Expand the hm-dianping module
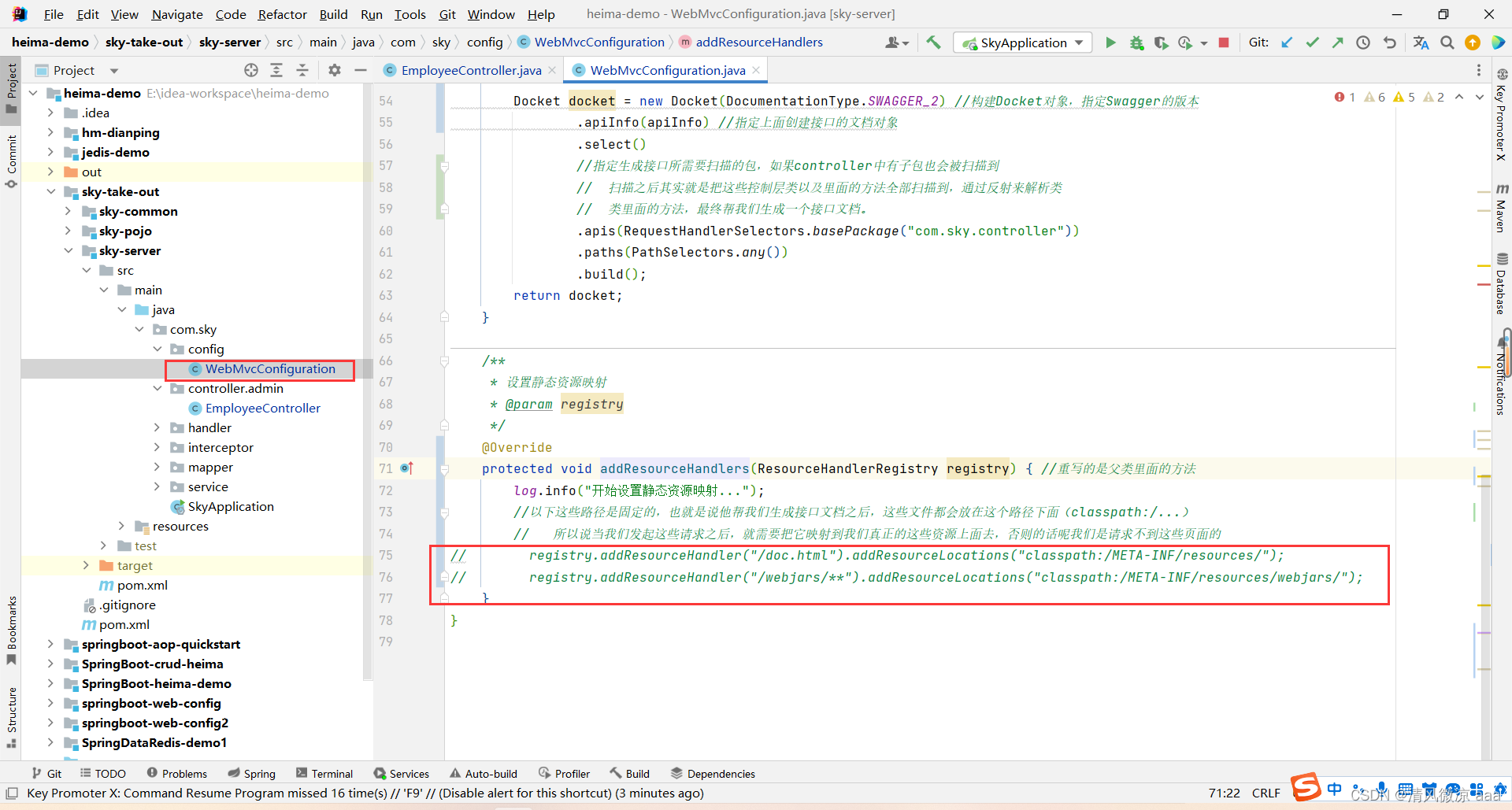The width and height of the screenshot is (1512, 810). (x=51, y=132)
